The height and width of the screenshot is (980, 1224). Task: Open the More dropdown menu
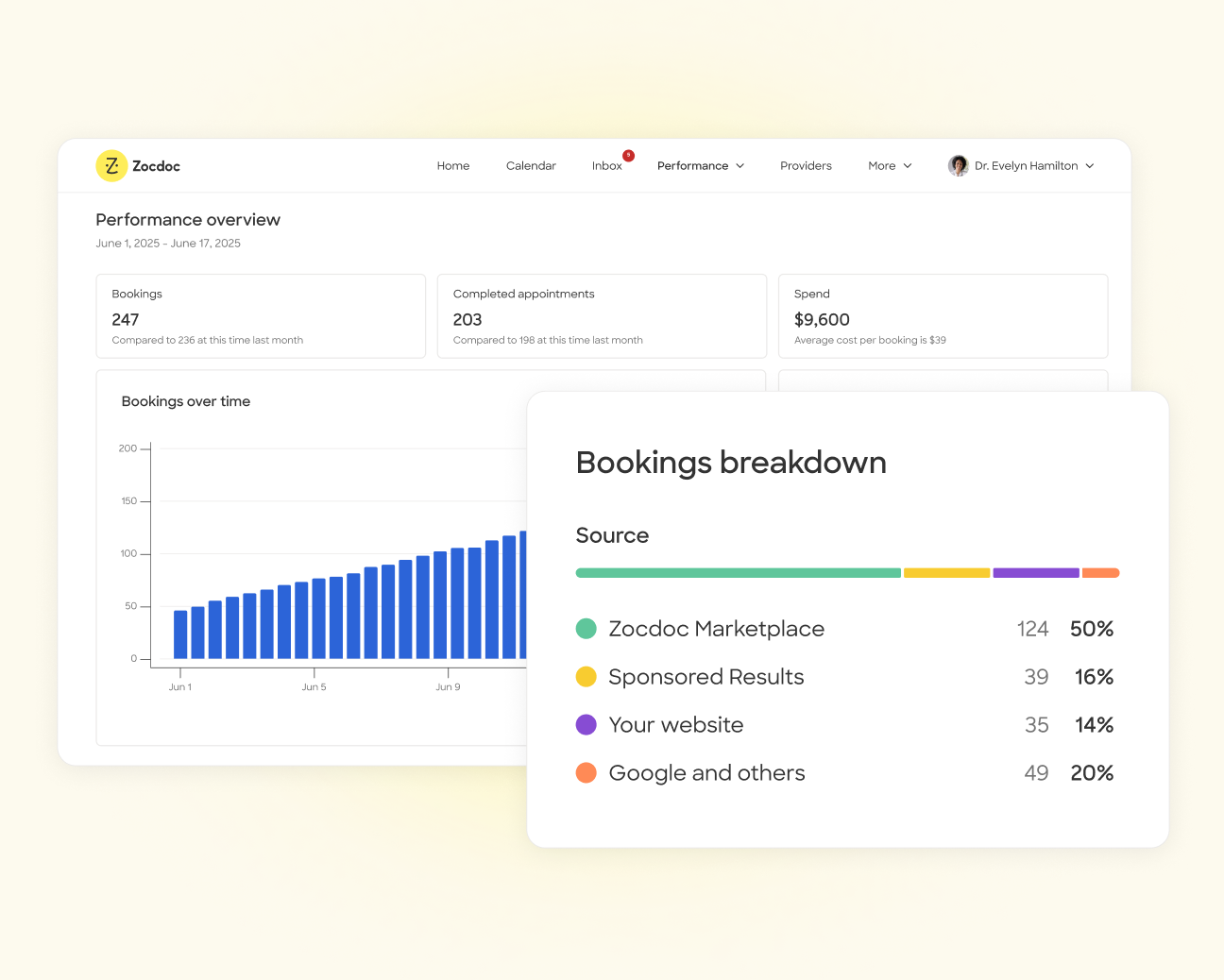click(888, 165)
